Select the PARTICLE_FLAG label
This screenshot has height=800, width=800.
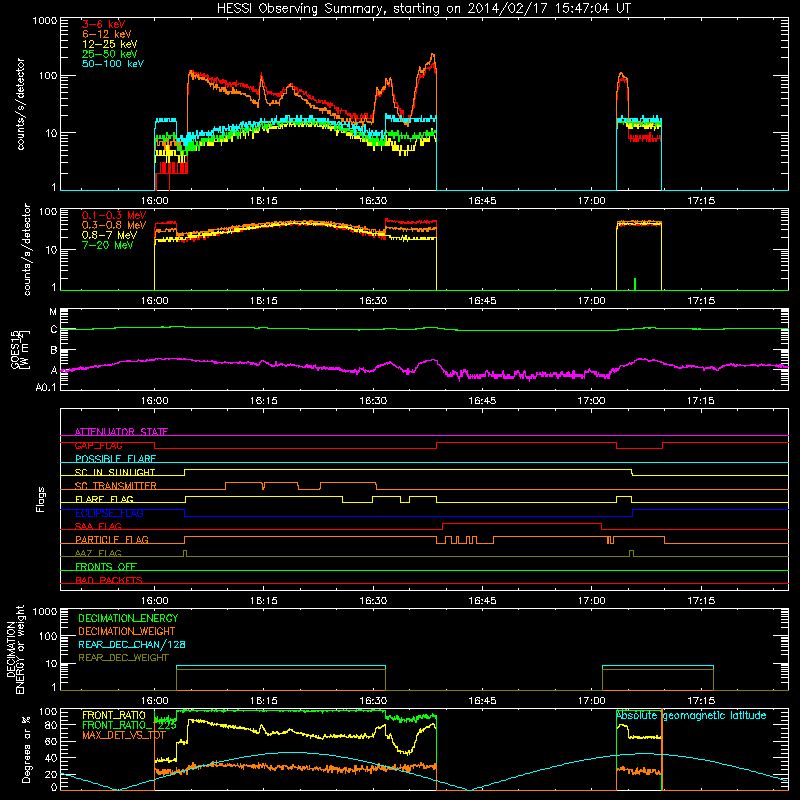(x=112, y=539)
